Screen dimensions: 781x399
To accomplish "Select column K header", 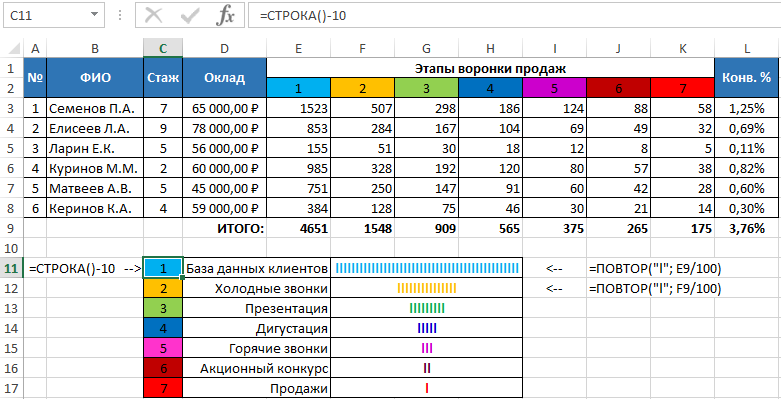I will click(x=682, y=48).
